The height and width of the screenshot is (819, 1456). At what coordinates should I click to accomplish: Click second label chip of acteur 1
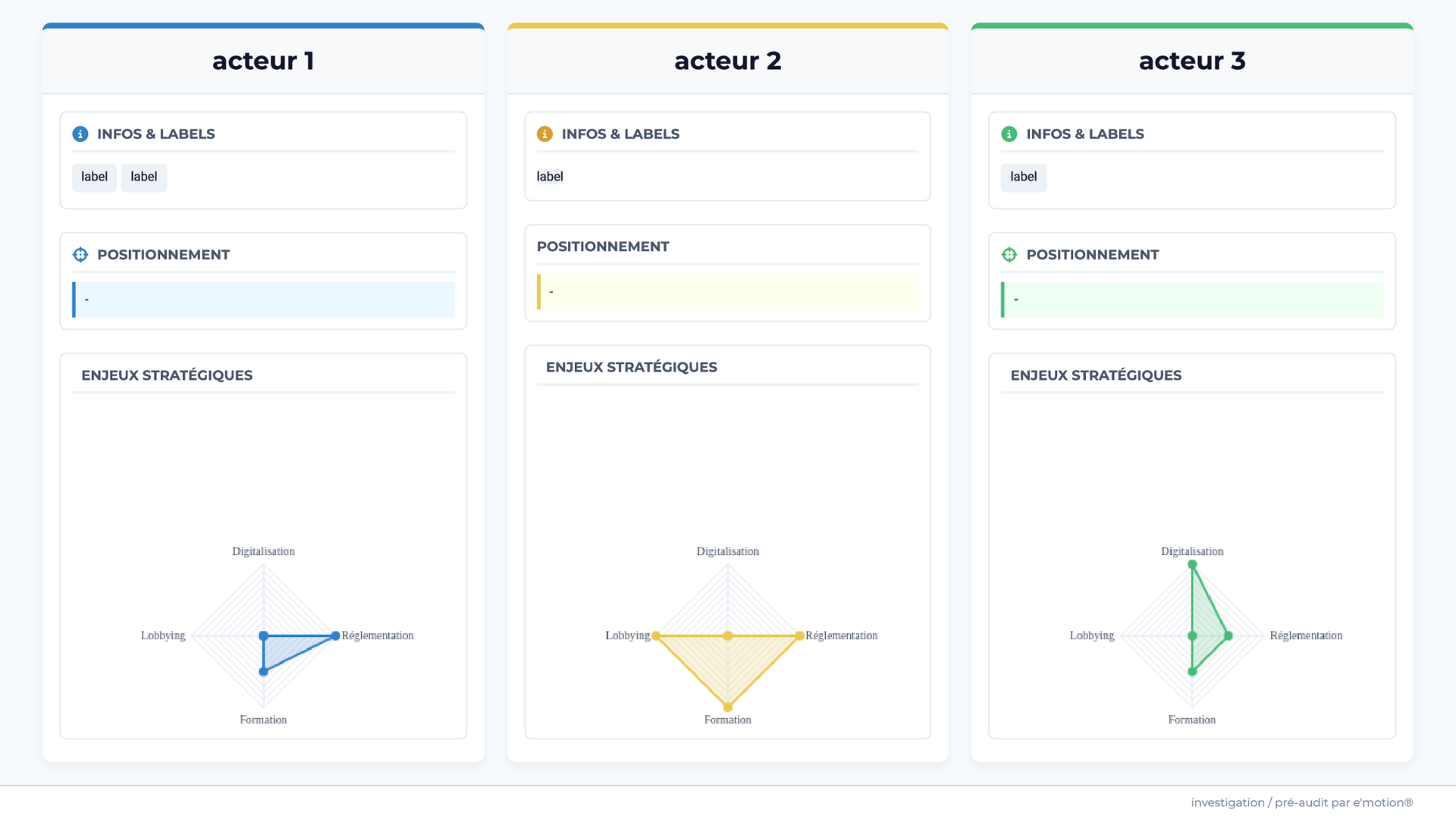(144, 177)
